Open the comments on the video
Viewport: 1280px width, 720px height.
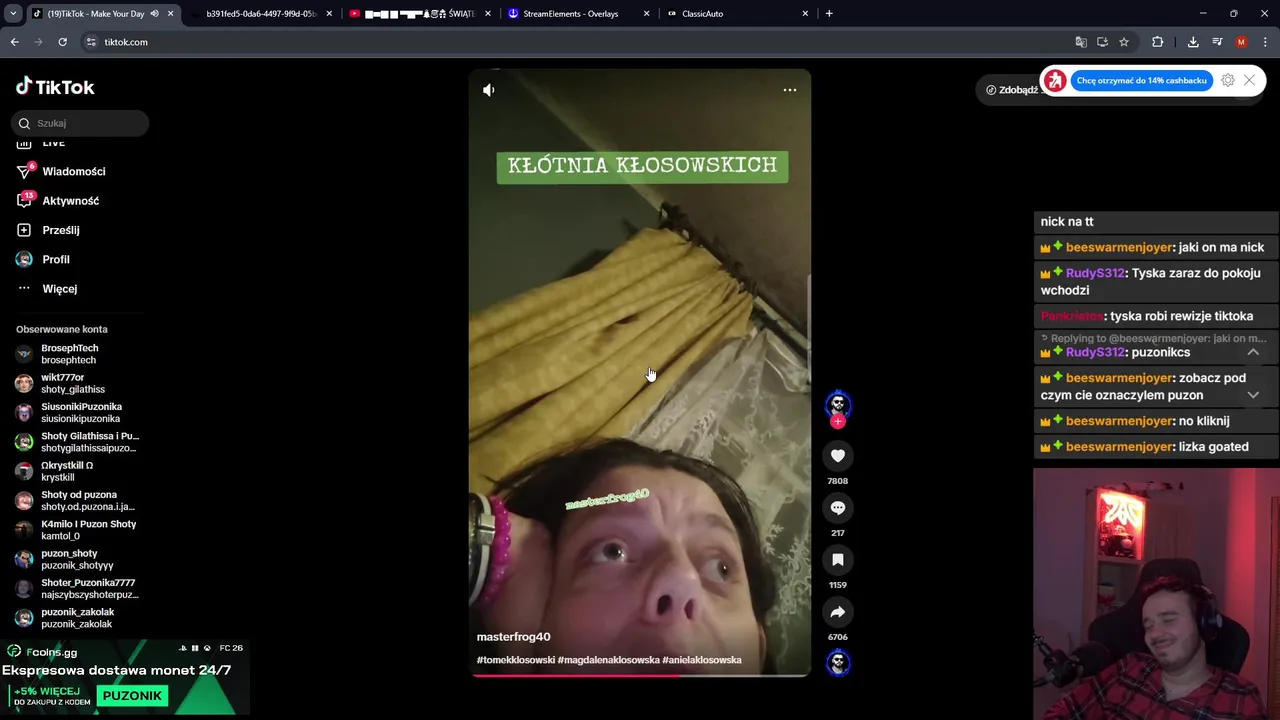tap(838, 508)
